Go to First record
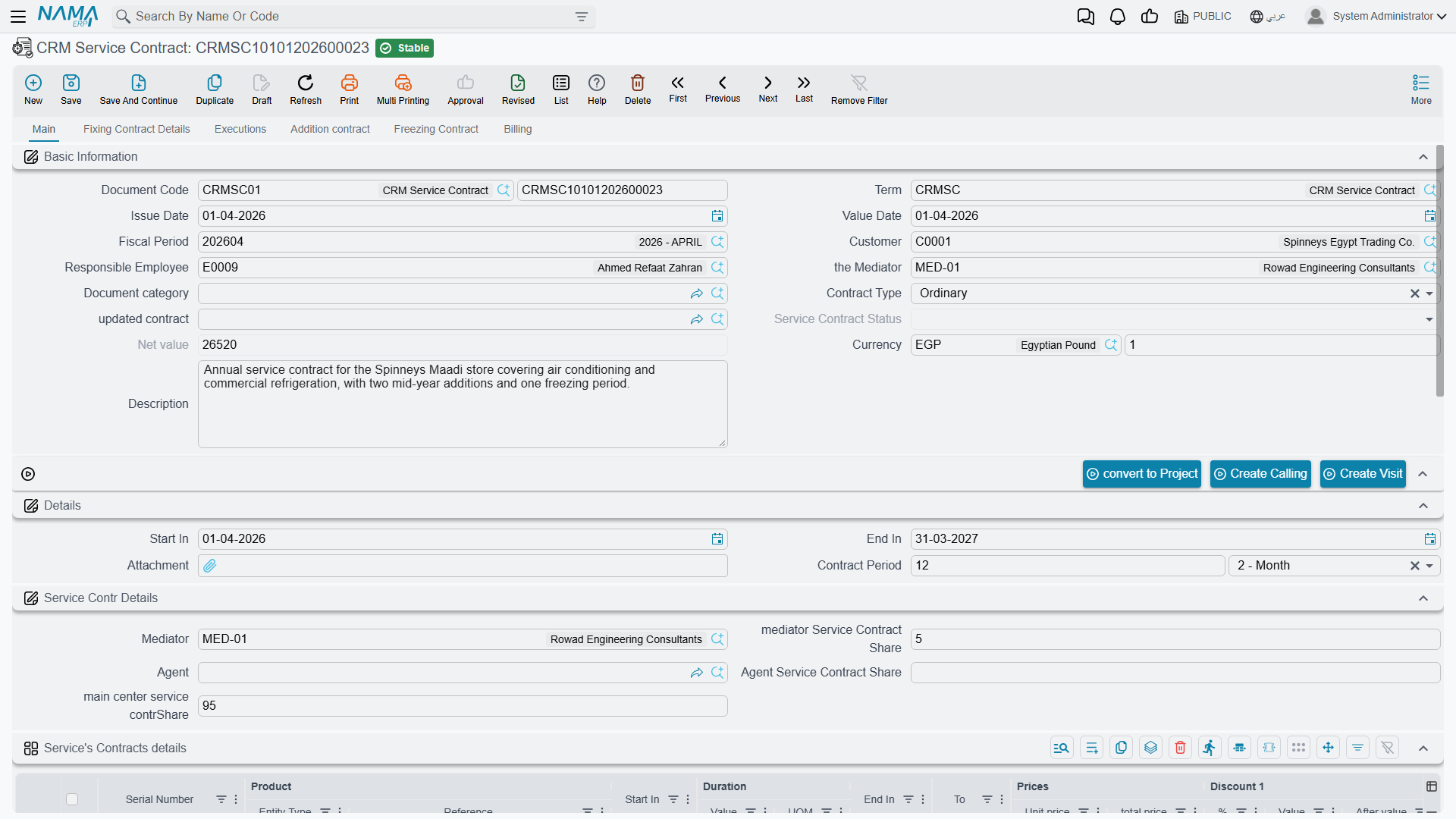The width and height of the screenshot is (1456, 819). coord(678,88)
